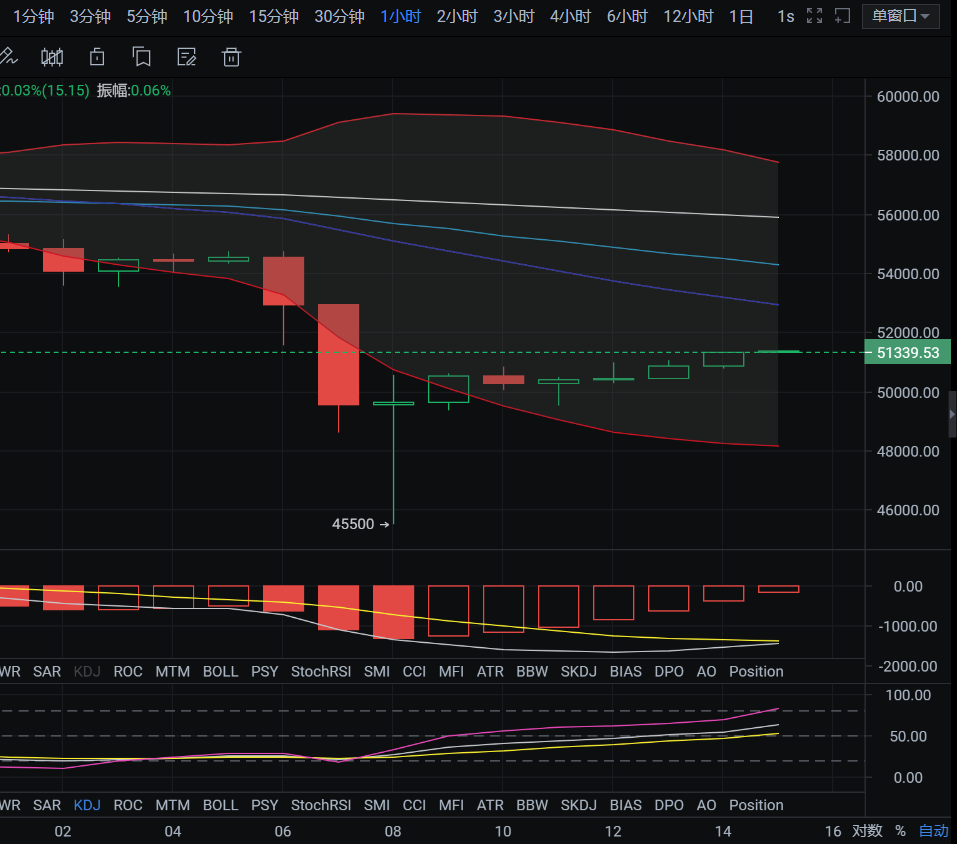Open the 单窗口 window layout dropdown
957x844 pixels.
pos(900,16)
